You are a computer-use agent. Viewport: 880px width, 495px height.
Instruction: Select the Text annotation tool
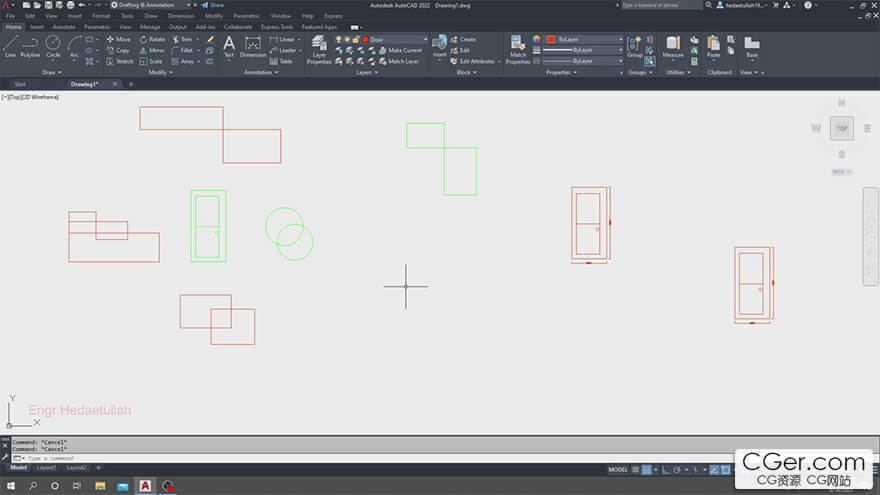(229, 47)
